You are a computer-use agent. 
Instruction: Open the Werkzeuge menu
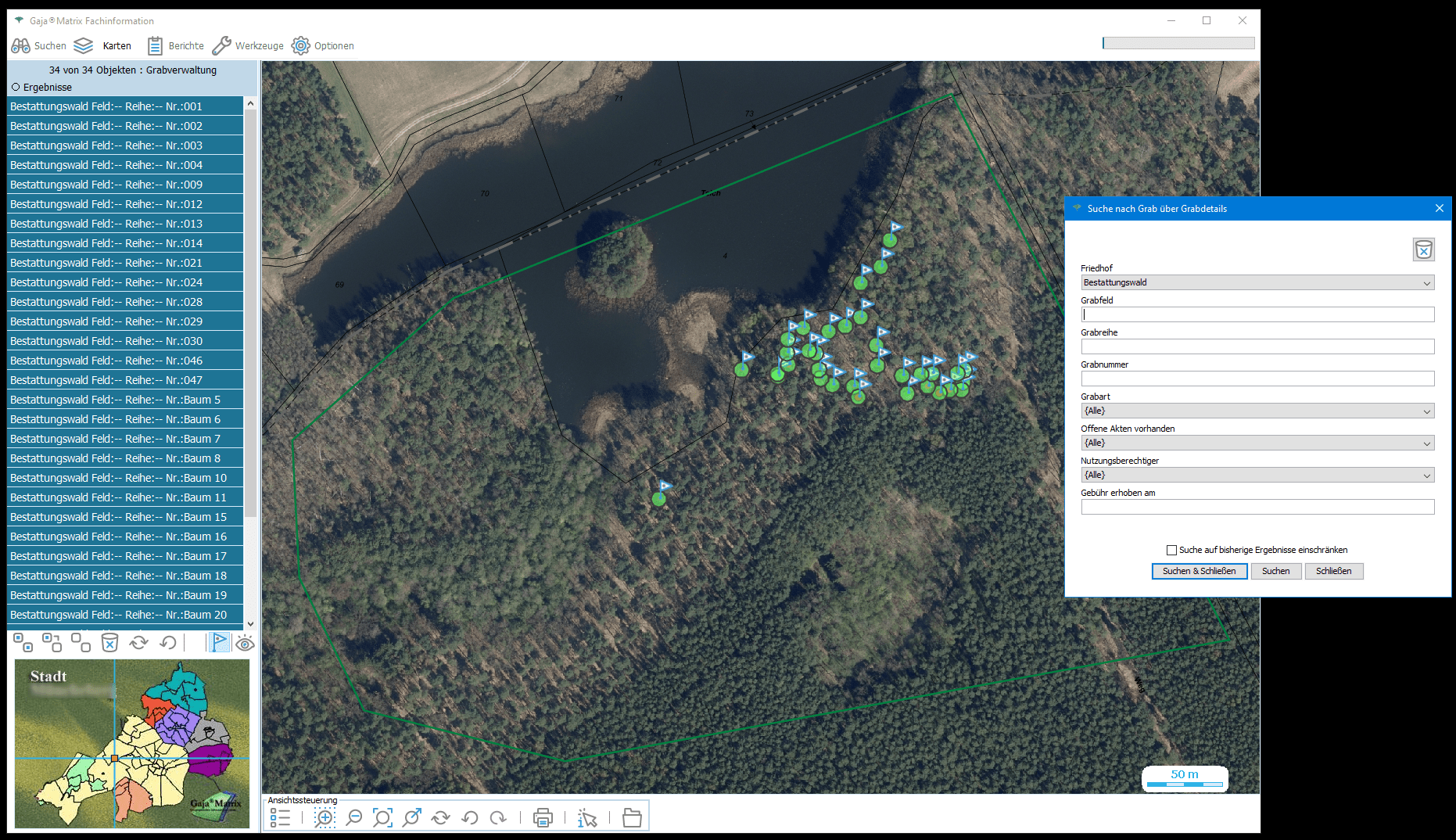(x=248, y=46)
